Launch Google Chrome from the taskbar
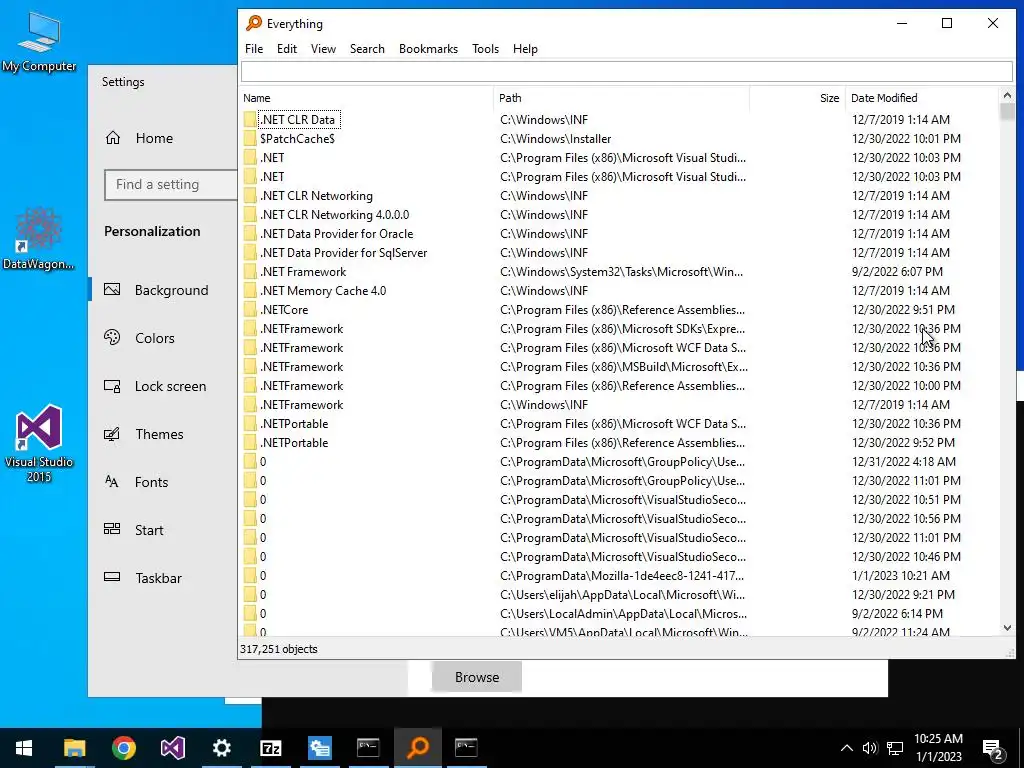 pos(123,748)
